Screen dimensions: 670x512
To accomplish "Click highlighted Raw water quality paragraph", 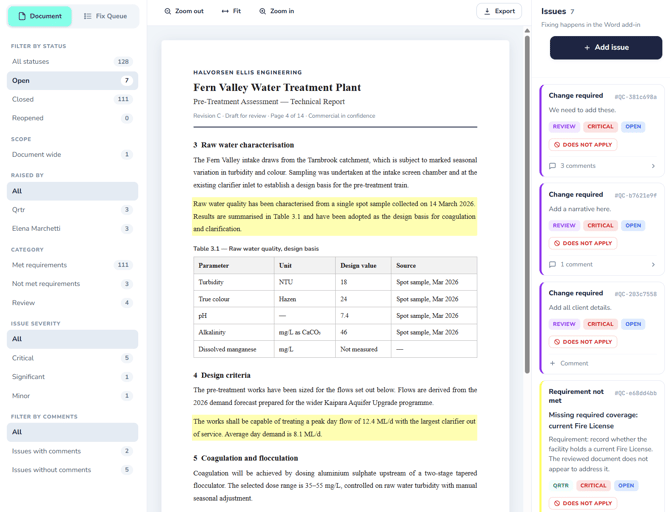I will pos(335,216).
